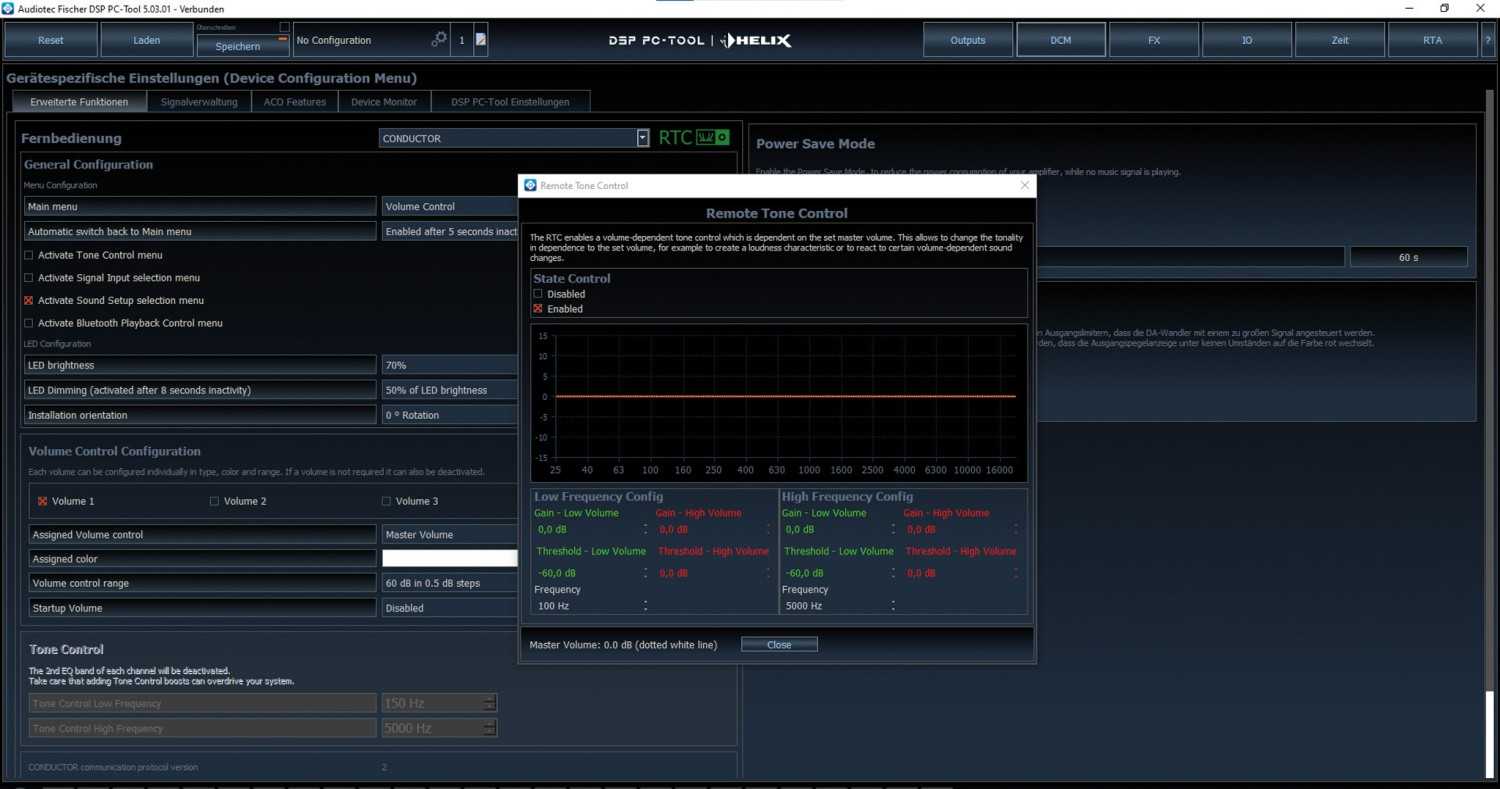The height and width of the screenshot is (789, 1500).
Task: Adjust High Frequency Config 5000 Hz Frequency stepper
Action: [x=893, y=606]
